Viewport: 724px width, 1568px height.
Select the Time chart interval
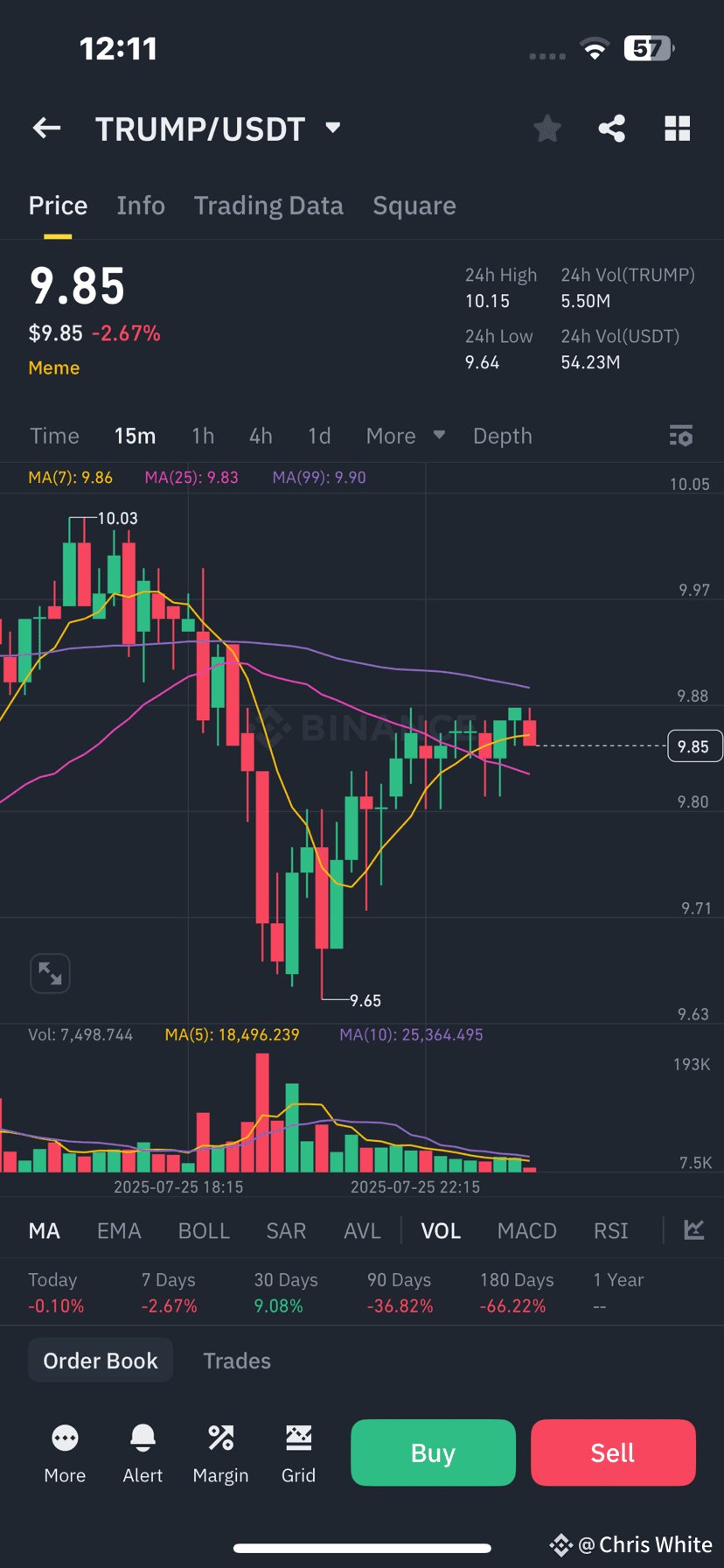tap(54, 436)
